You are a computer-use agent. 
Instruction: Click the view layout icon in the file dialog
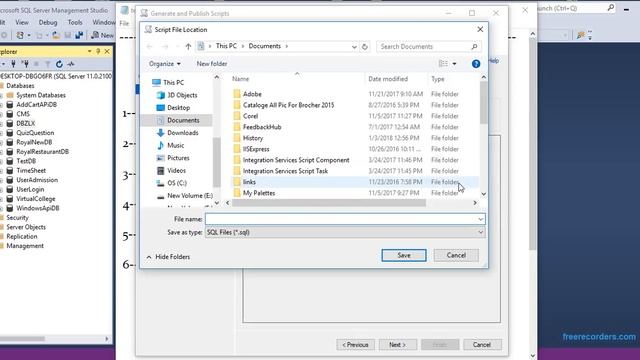coord(443,64)
